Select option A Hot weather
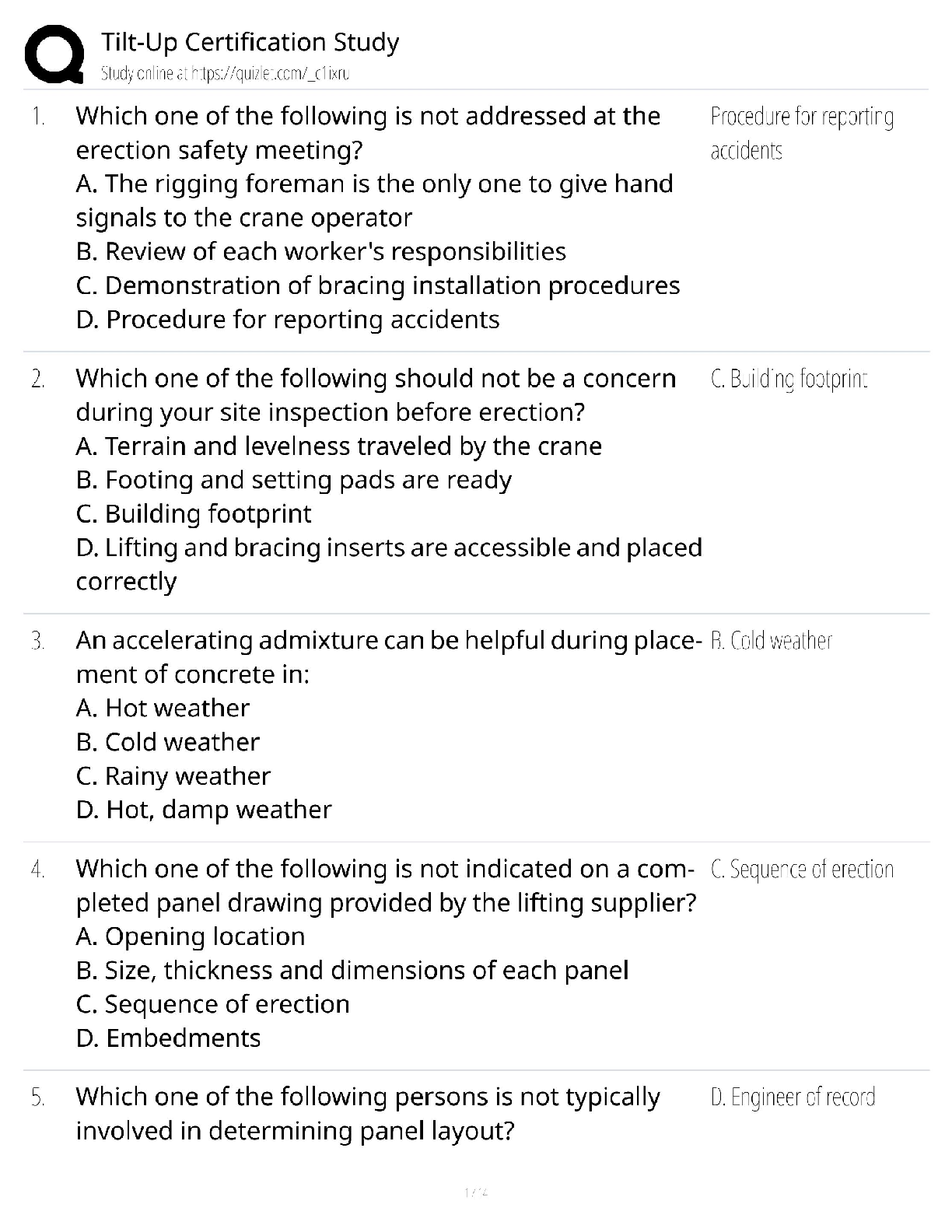Screen dimensions: 952x1232 [x=163, y=709]
